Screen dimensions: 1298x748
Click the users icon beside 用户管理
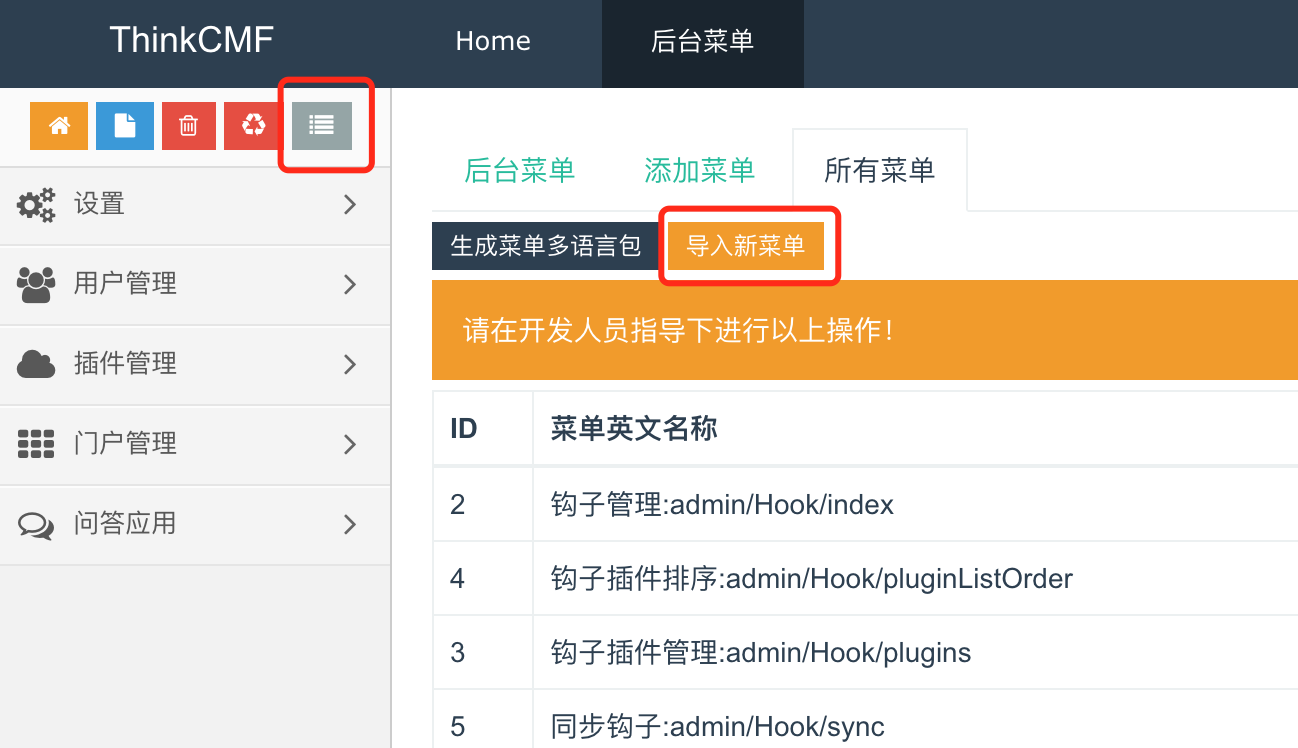[x=37, y=285]
